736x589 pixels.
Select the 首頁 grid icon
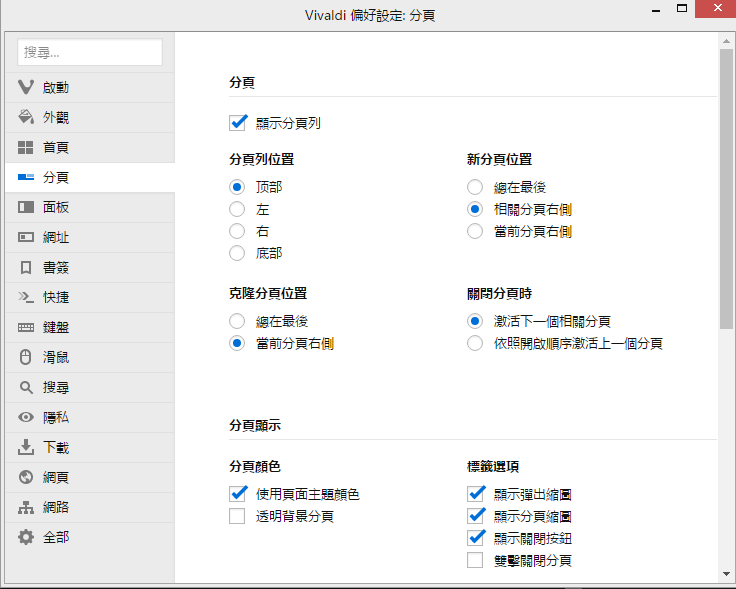[x=26, y=147]
